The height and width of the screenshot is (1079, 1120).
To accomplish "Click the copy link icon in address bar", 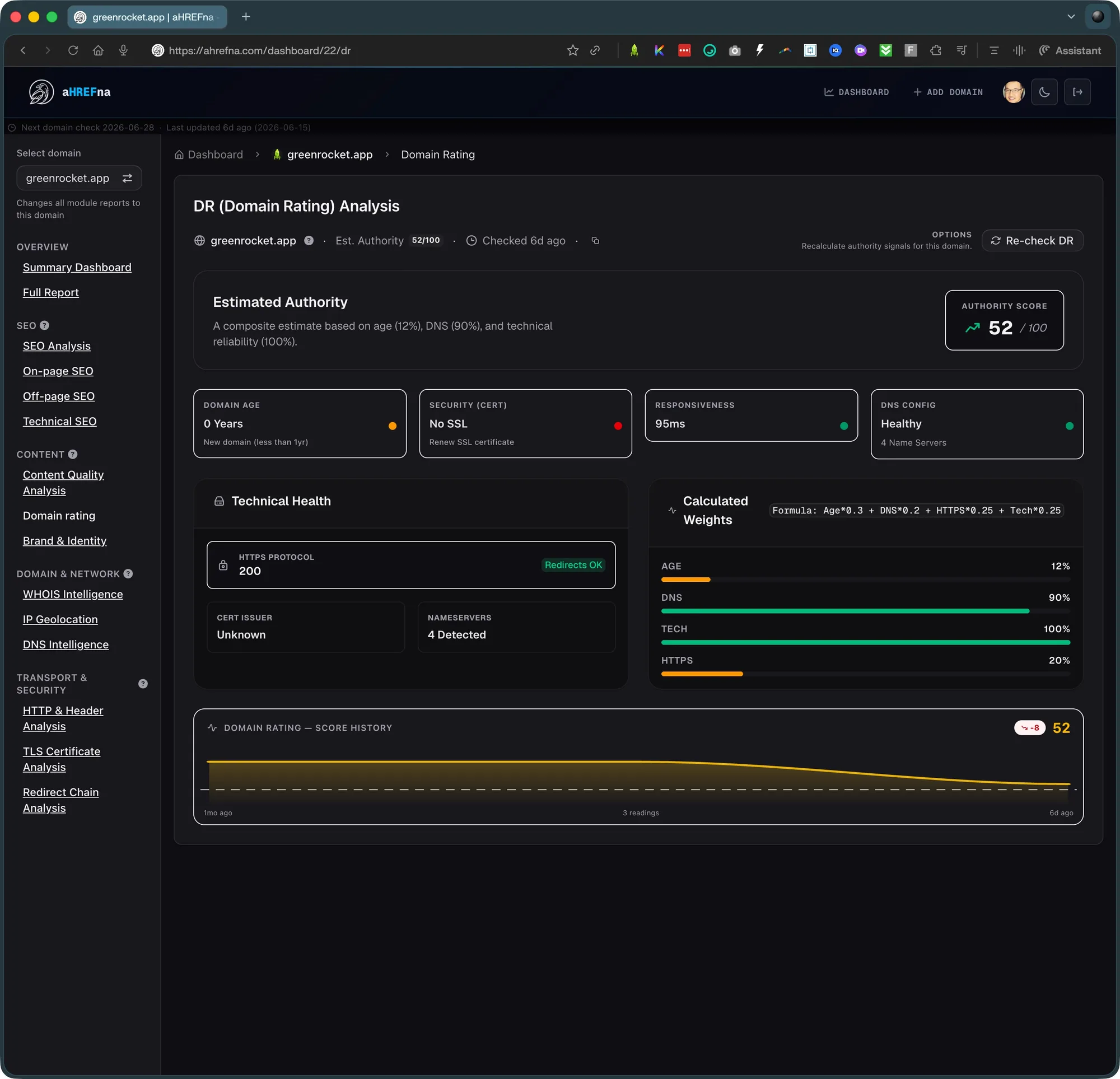I will pyautogui.click(x=595, y=50).
